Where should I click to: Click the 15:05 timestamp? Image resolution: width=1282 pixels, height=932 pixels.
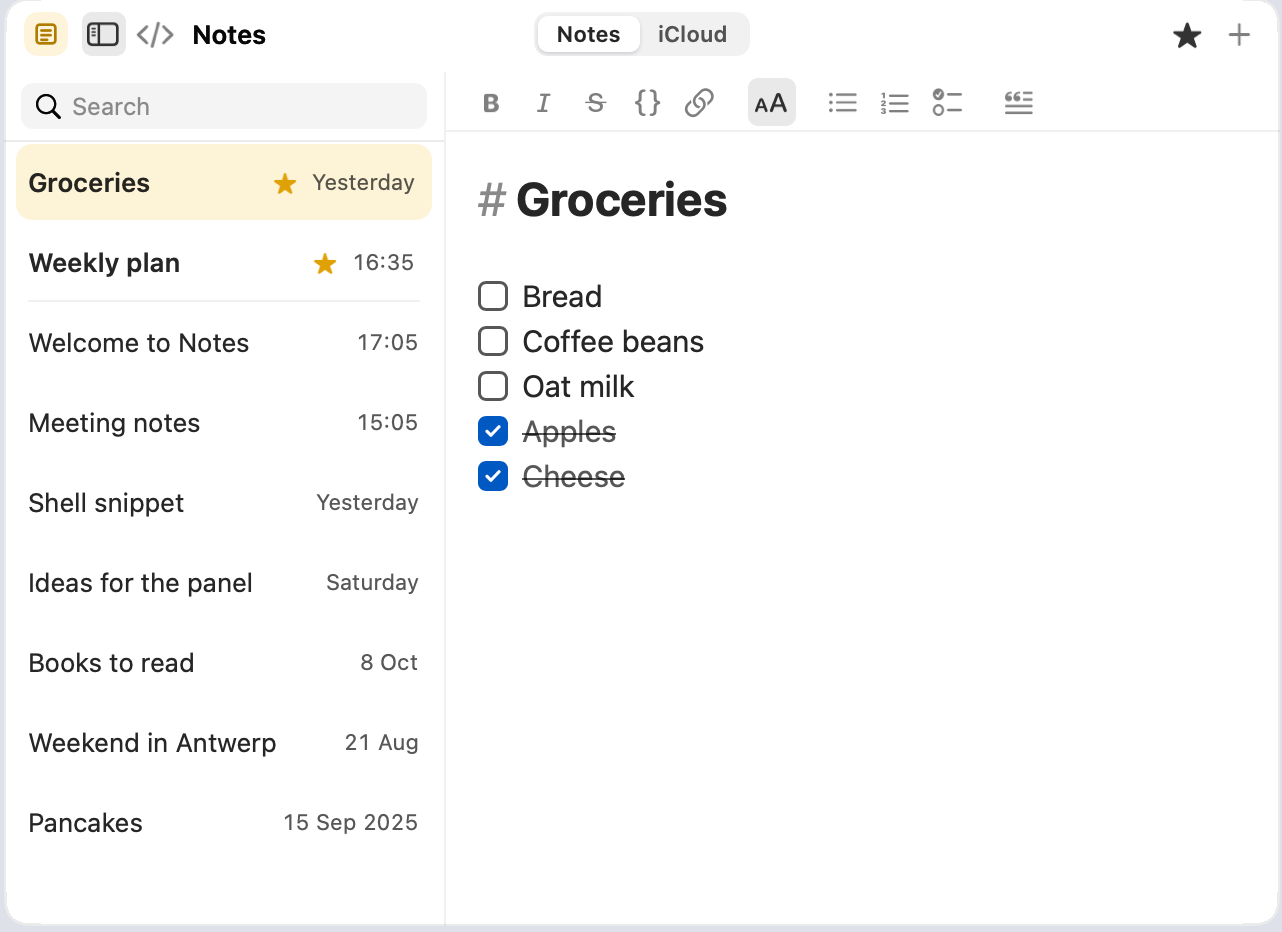[x=387, y=423]
